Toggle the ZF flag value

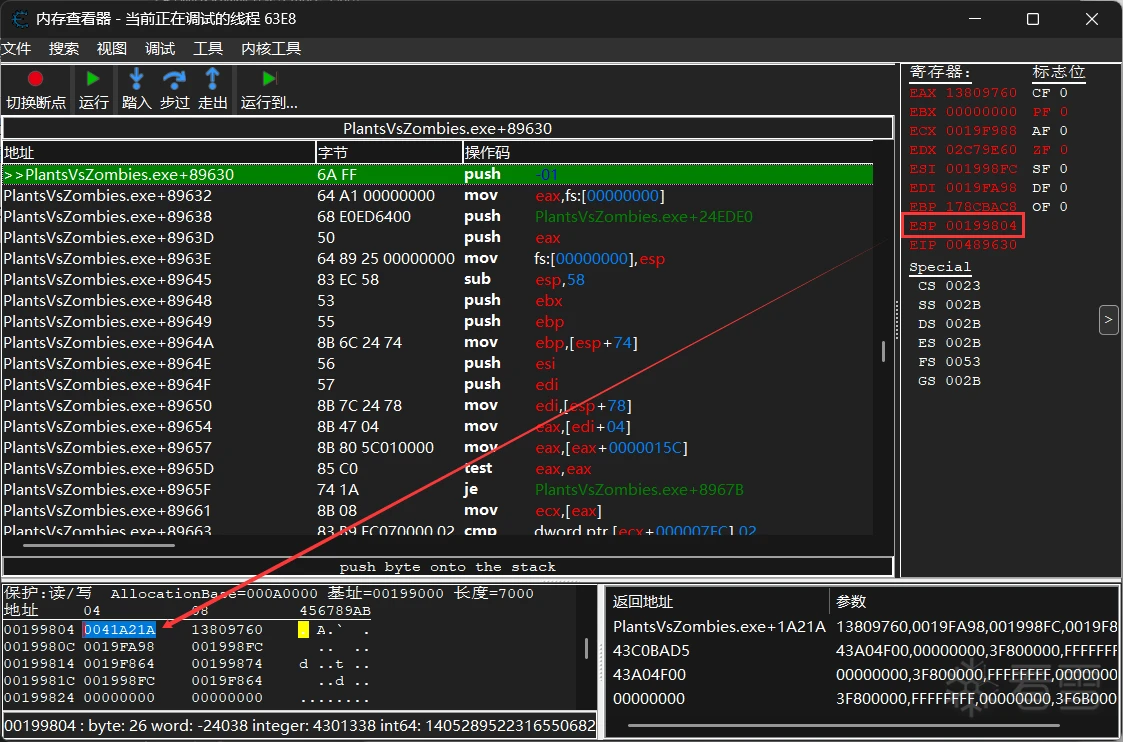click(1050, 150)
